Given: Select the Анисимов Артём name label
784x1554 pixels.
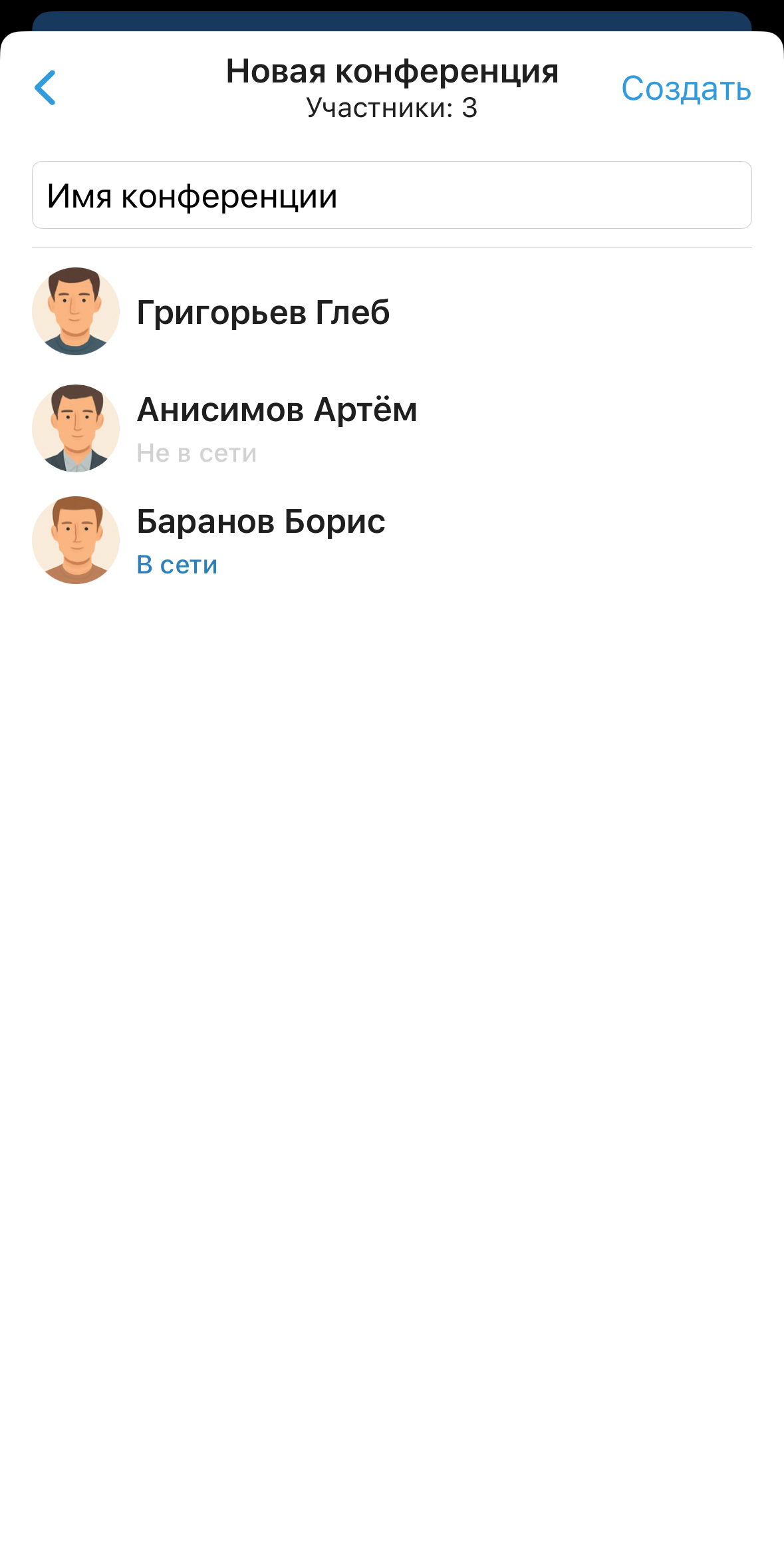Looking at the screenshot, I should point(277,410).
